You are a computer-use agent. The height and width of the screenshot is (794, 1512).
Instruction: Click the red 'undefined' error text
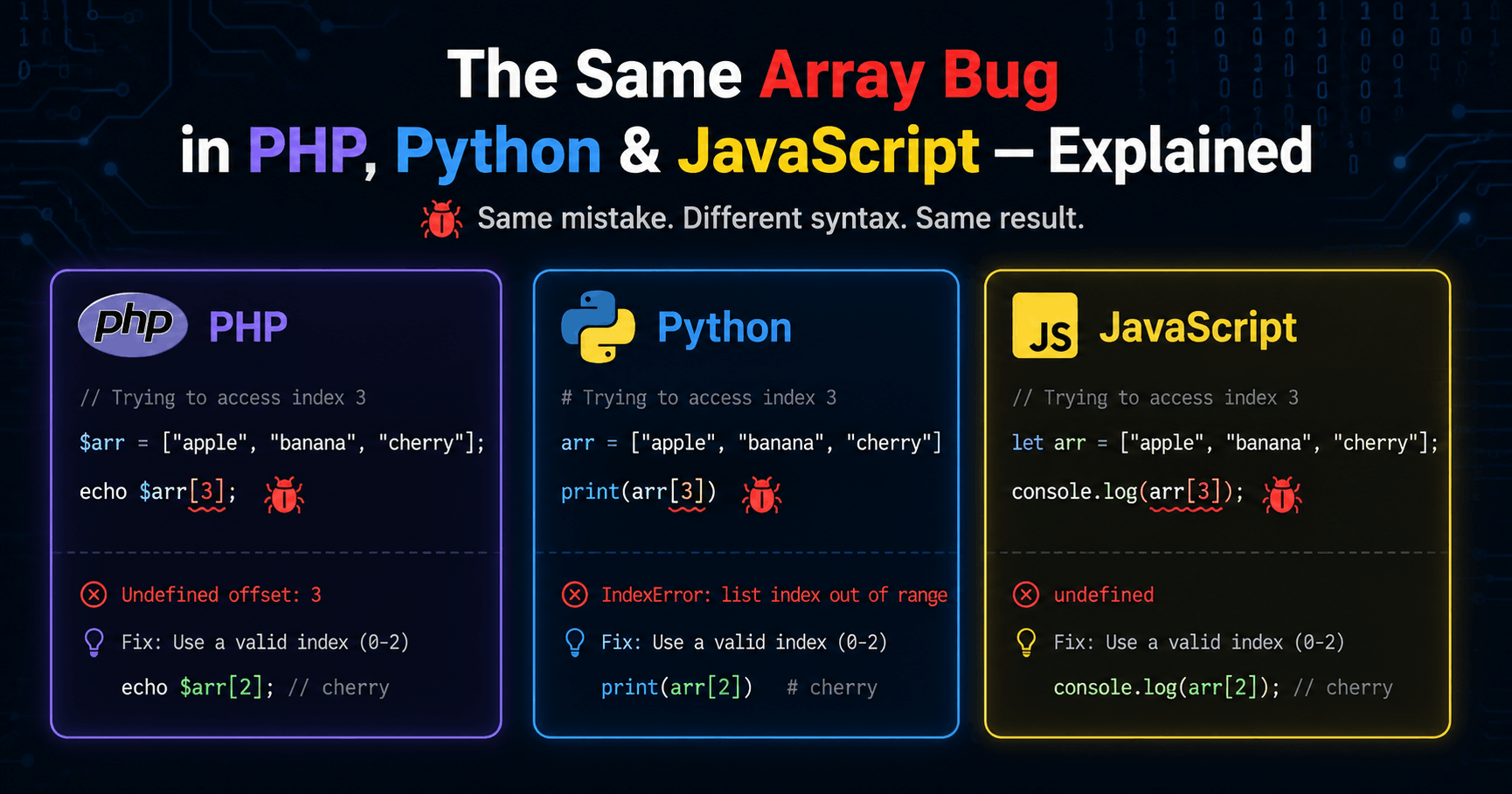[1104, 595]
